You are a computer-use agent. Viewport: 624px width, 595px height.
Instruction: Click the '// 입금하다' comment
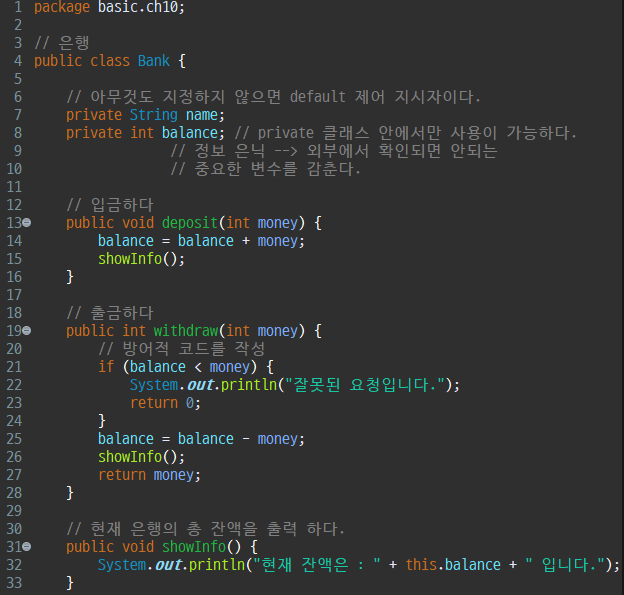point(110,205)
